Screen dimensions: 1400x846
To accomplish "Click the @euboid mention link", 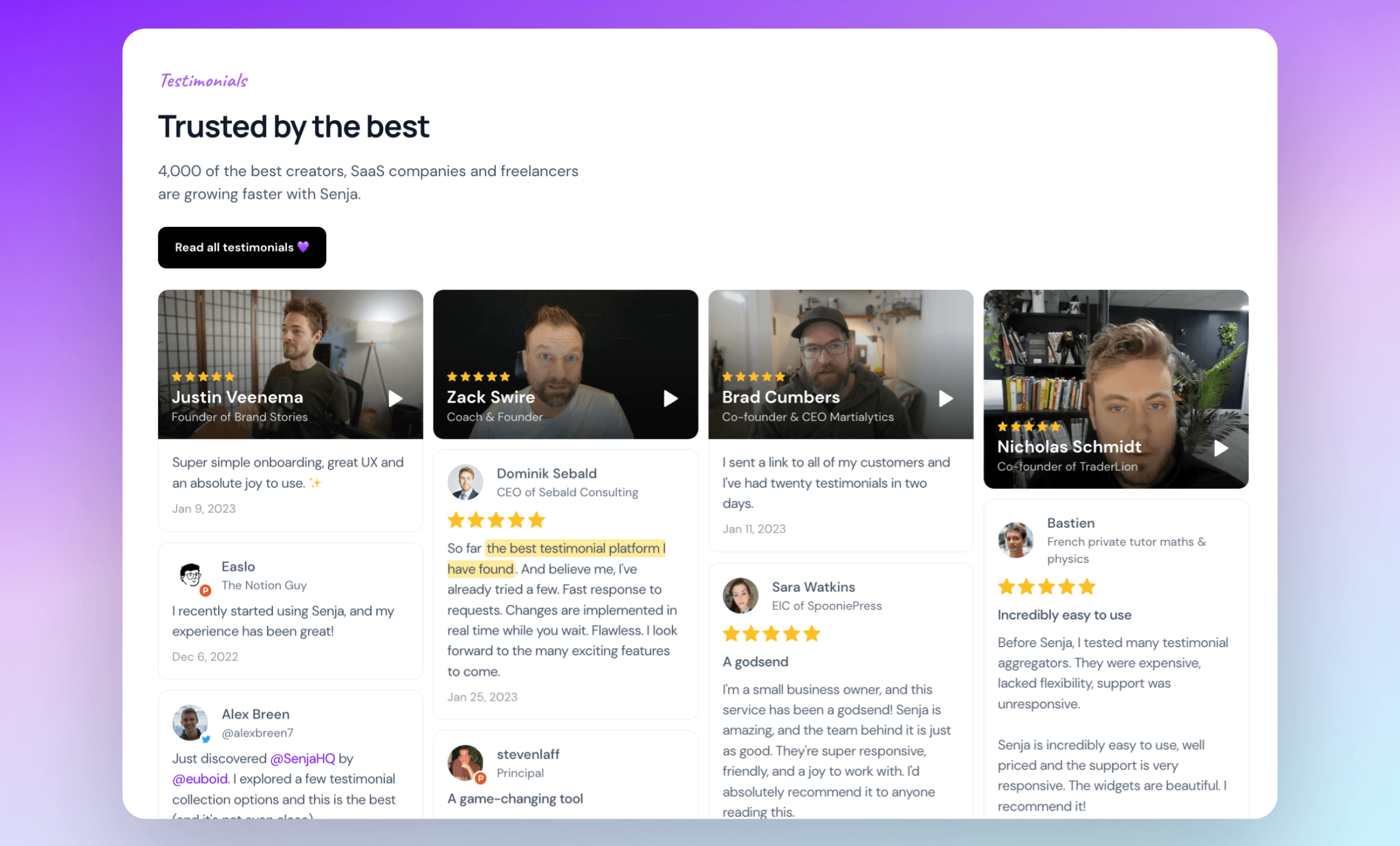I will (x=199, y=778).
